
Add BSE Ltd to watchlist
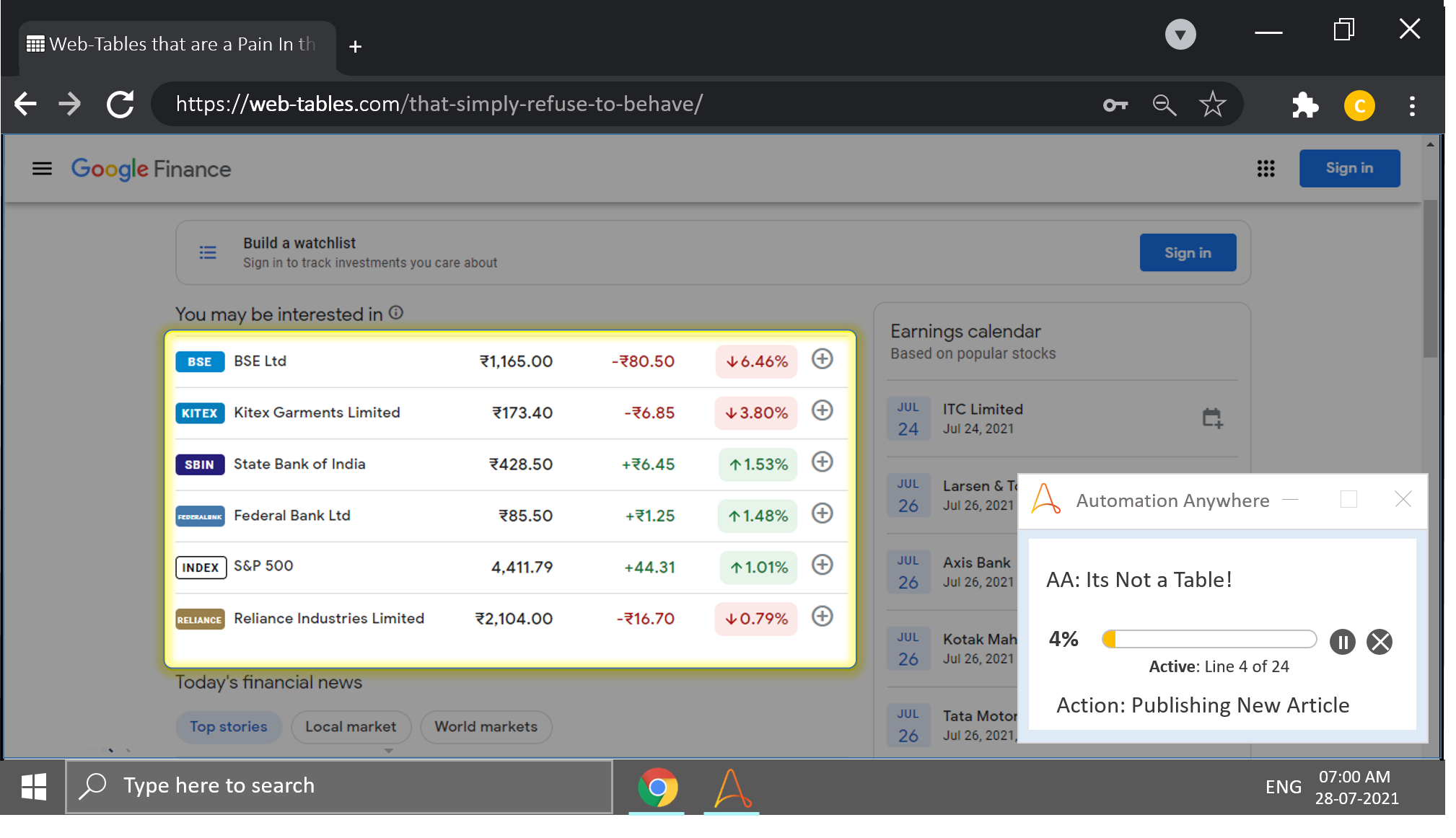pyautogui.click(x=822, y=359)
